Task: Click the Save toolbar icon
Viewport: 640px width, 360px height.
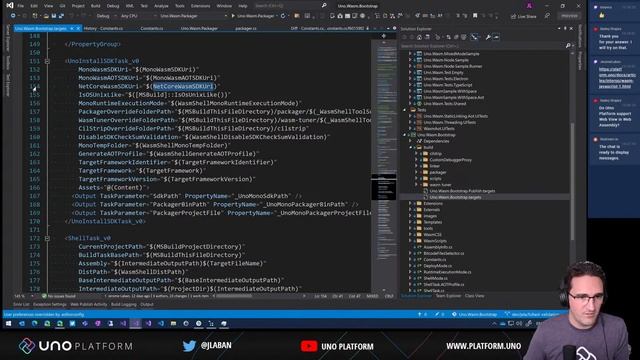Action: coord(54,16)
